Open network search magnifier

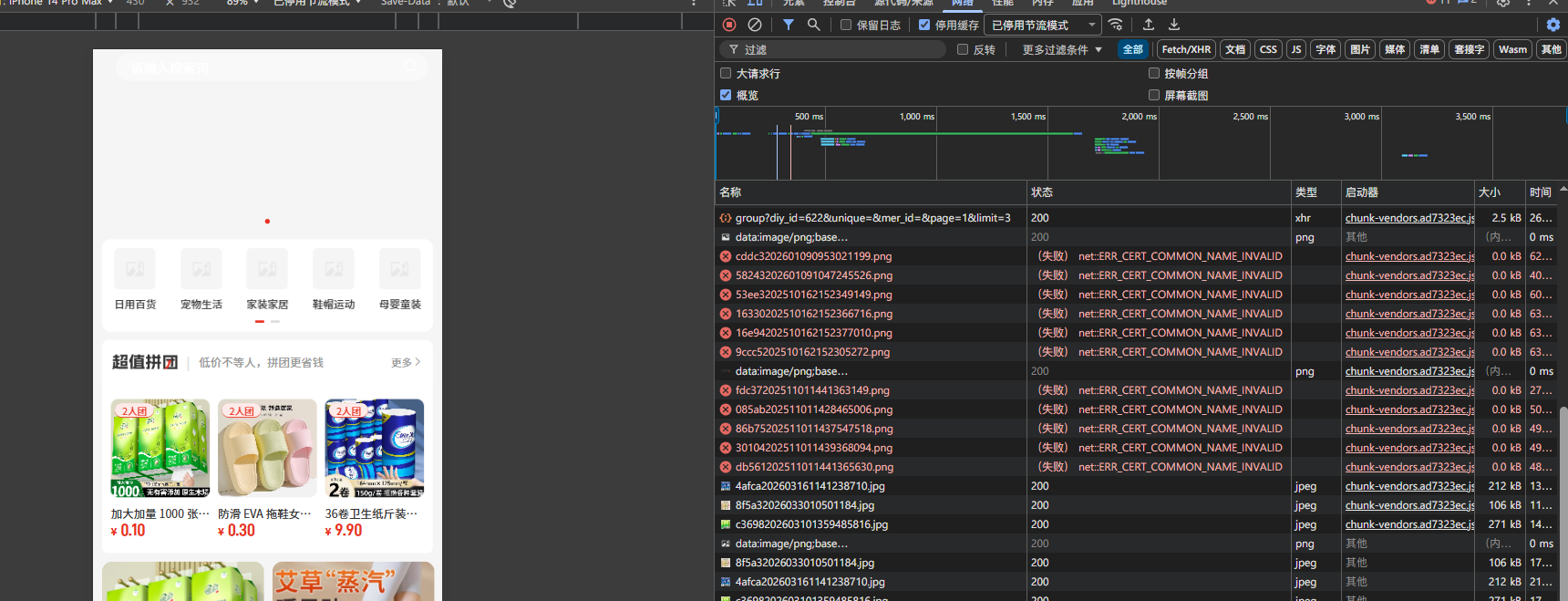(x=814, y=25)
